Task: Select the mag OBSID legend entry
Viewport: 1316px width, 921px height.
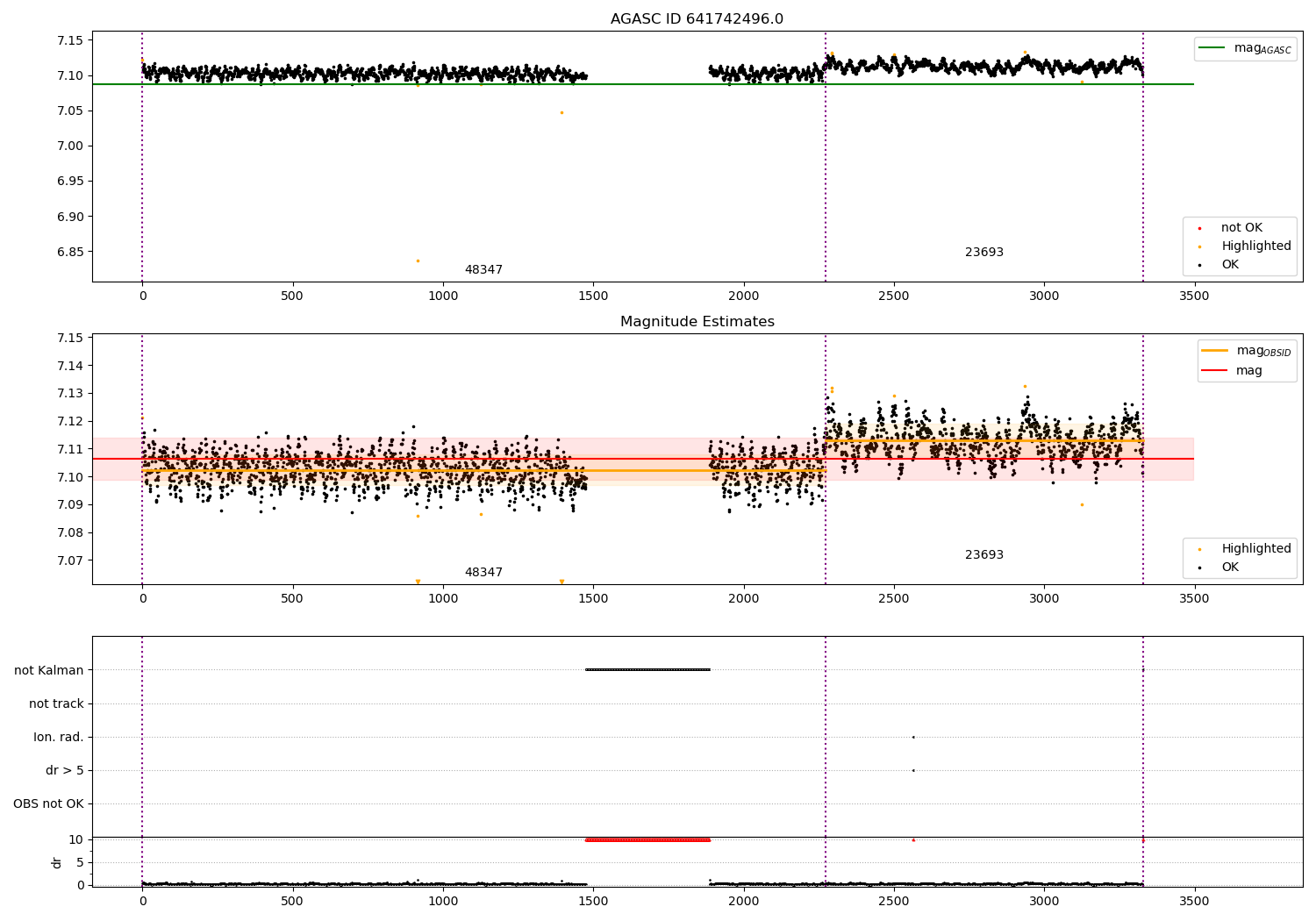Action: (x=1247, y=351)
